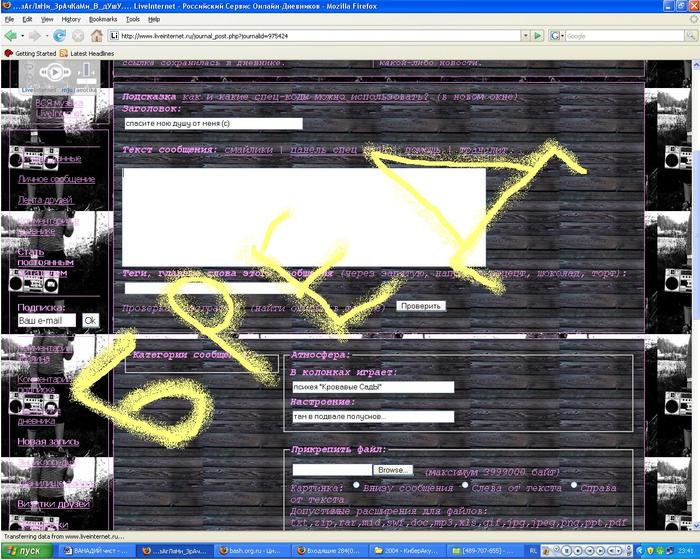This screenshot has height=560, width=700.
Task: Click the Forward navigation arrow
Action: tap(34, 36)
